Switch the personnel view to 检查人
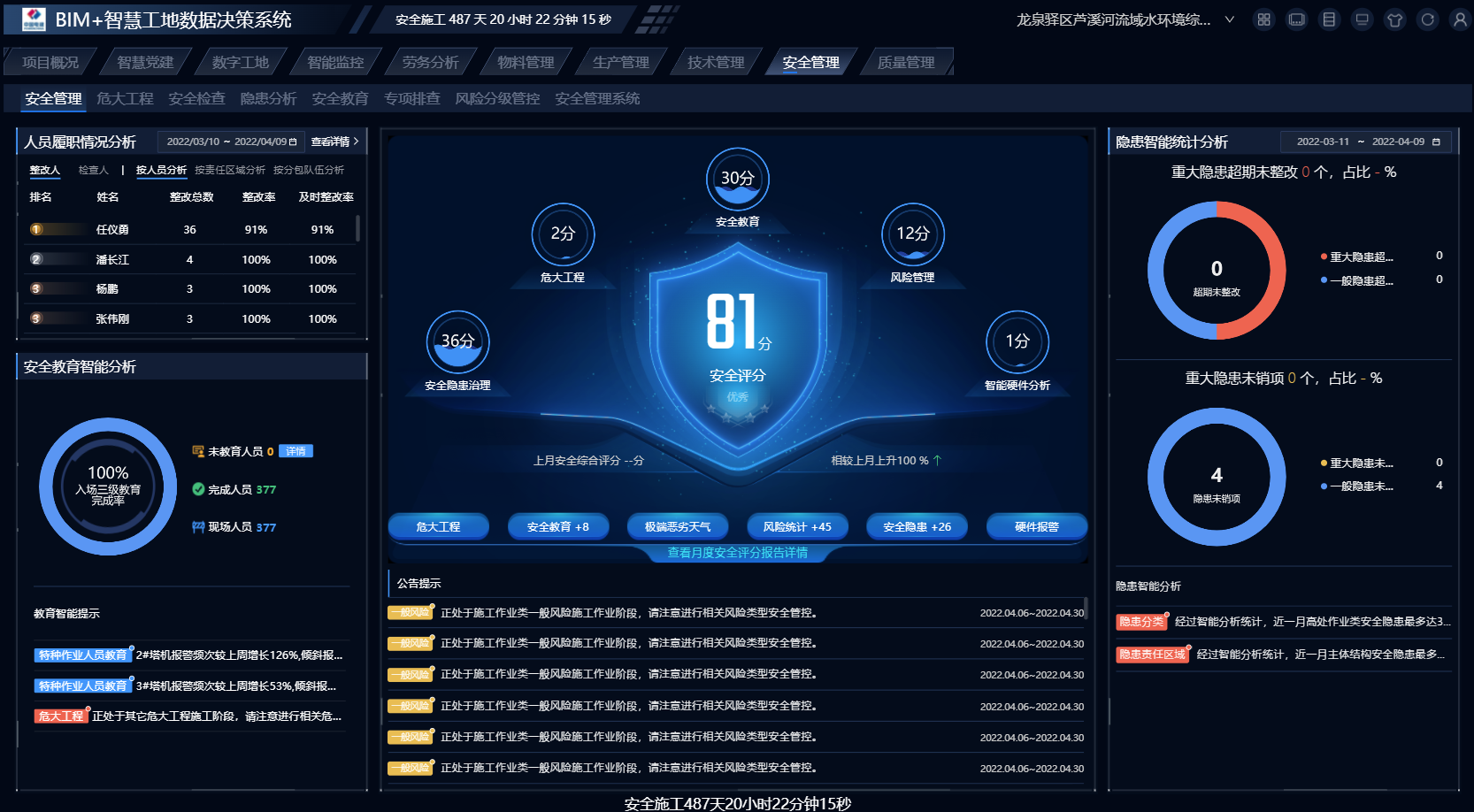Screen dimensions: 1474x812 point(93,170)
